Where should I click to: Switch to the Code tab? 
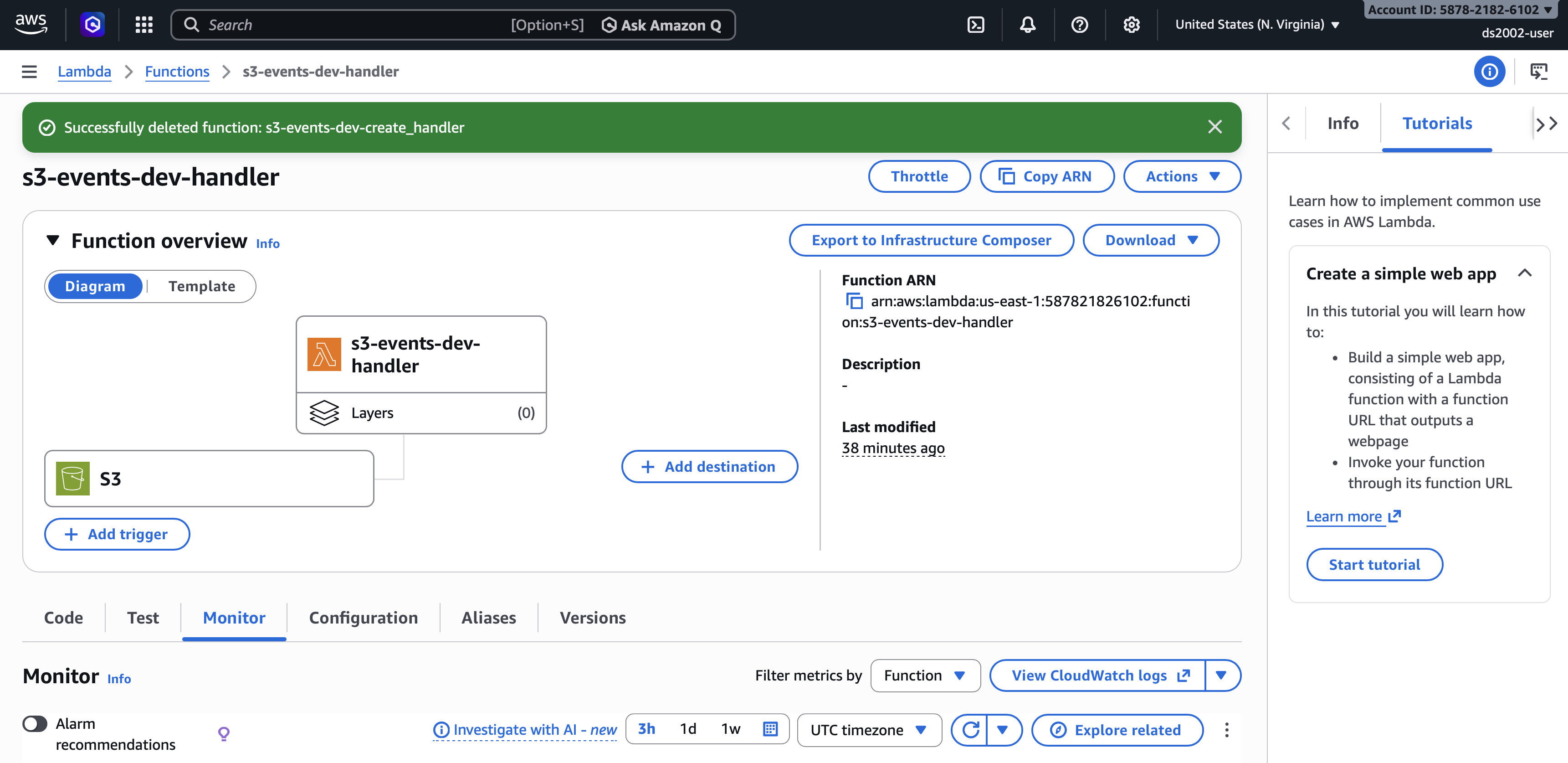pyautogui.click(x=63, y=618)
